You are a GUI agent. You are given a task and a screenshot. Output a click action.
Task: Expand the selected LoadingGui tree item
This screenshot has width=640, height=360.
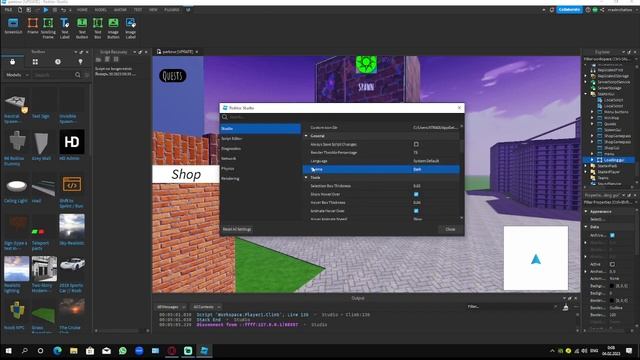592,160
